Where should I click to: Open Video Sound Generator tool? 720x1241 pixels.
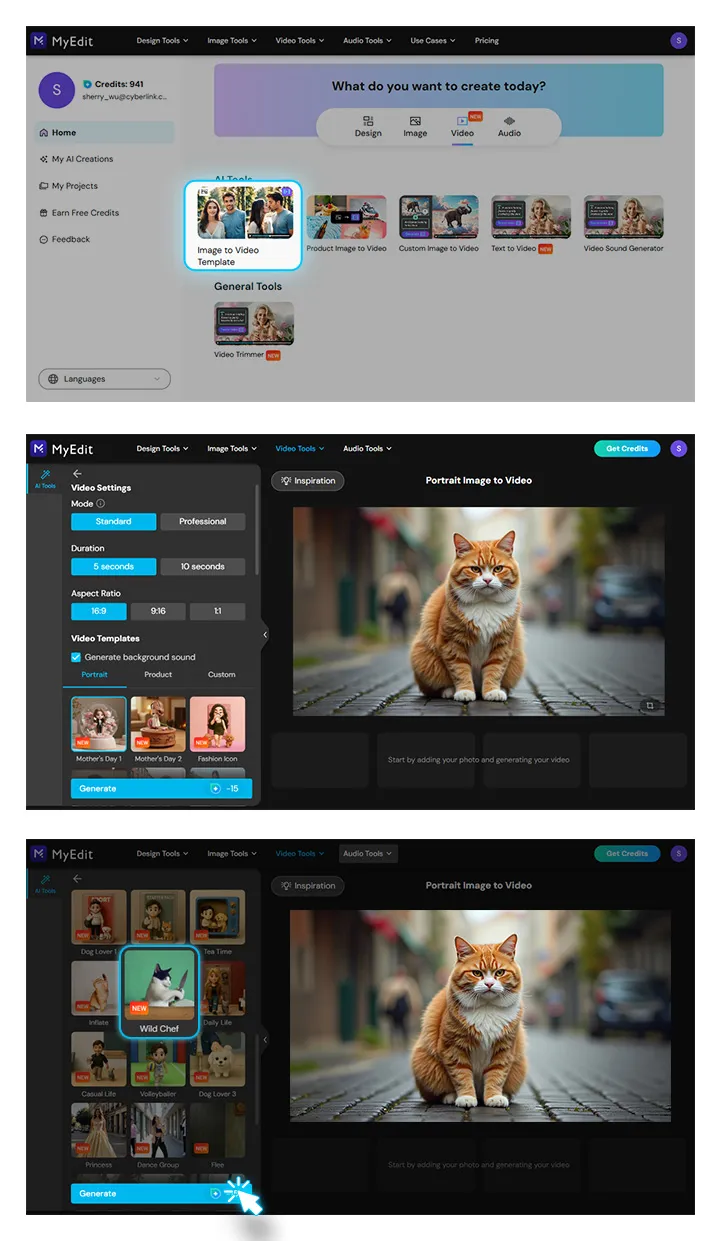coord(623,224)
